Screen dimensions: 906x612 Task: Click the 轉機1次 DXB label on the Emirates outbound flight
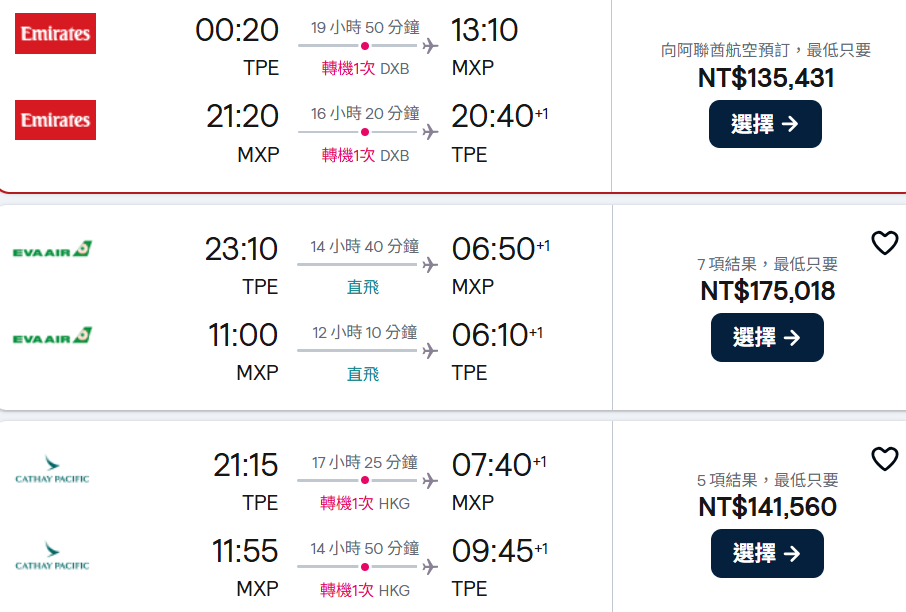(365, 69)
